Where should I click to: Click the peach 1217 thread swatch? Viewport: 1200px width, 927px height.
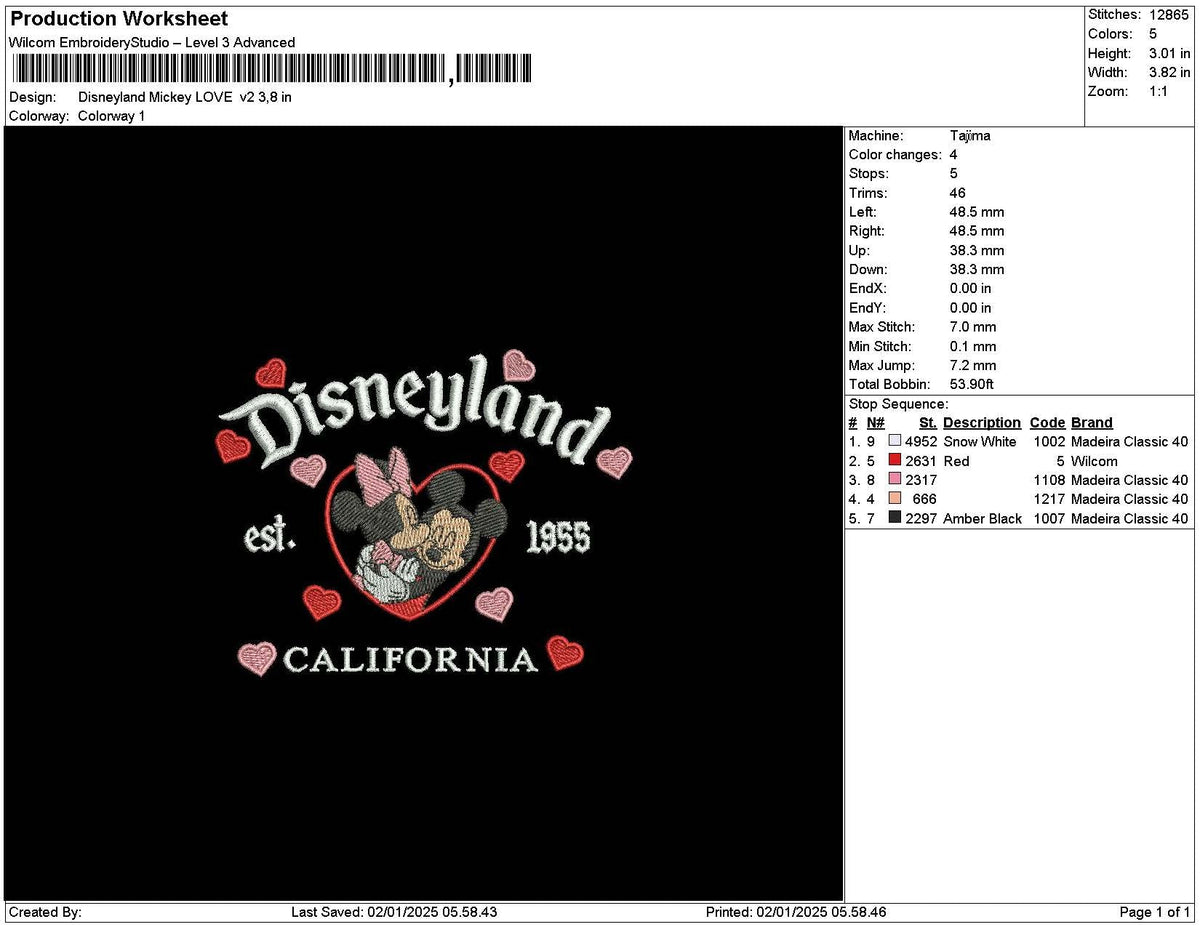coord(895,498)
